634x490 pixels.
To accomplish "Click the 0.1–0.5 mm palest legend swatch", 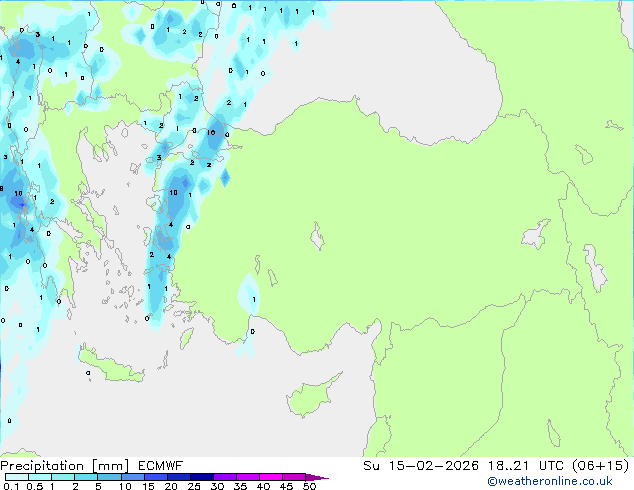I will (17, 477).
